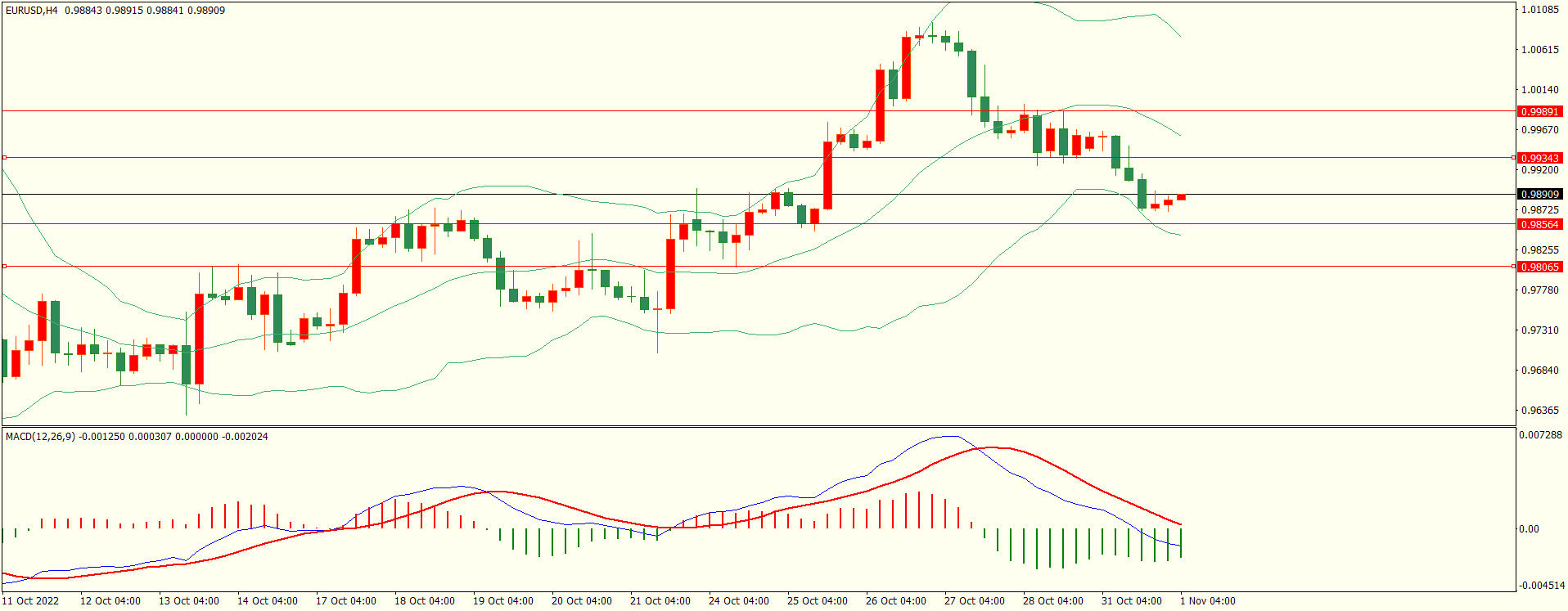Select the red 0.99343 price level tag
Screen dimensions: 1568x611
[1539, 158]
